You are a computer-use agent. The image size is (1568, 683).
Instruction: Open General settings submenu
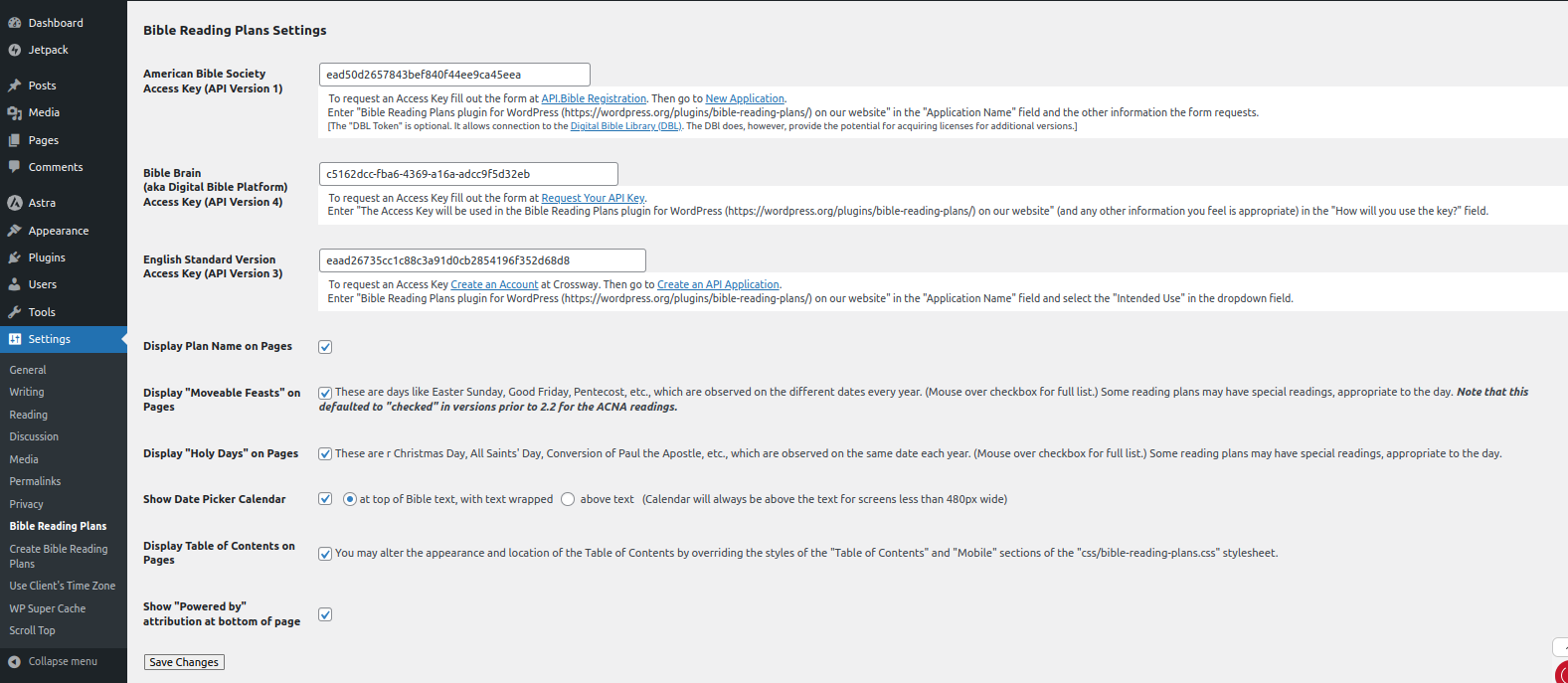click(x=28, y=370)
